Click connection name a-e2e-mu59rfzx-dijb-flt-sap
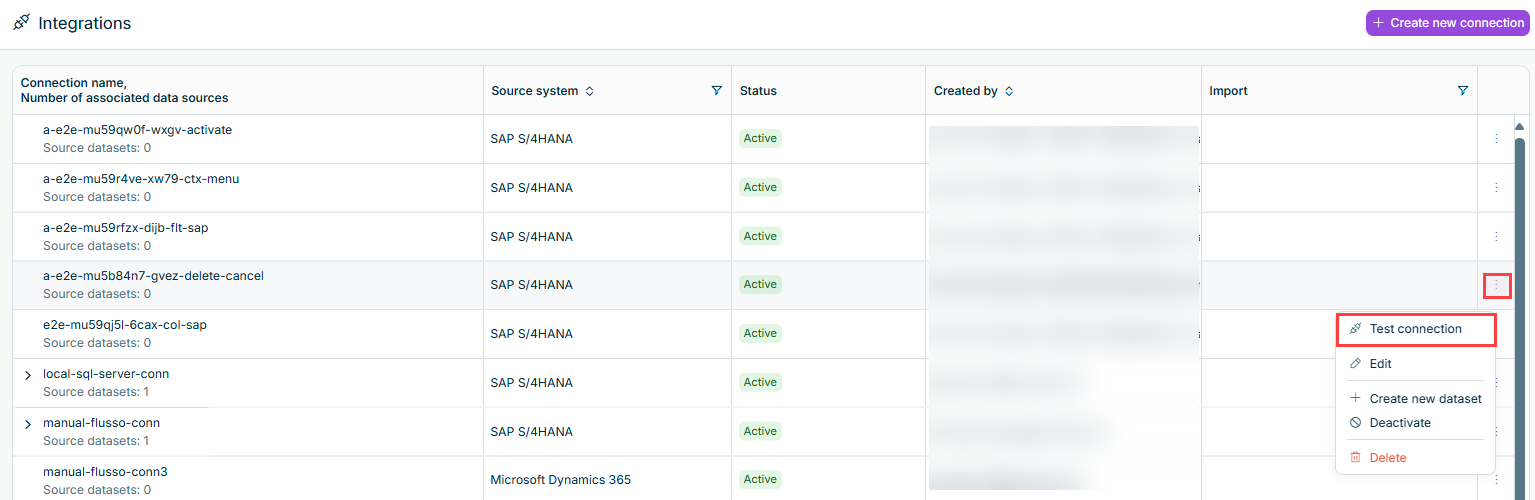 (125, 228)
